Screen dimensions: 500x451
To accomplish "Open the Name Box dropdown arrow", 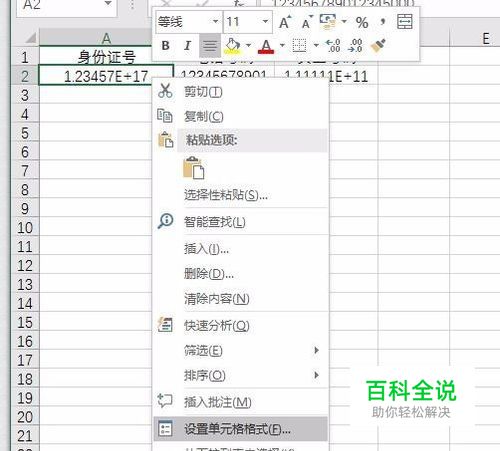I will click(x=108, y=4).
